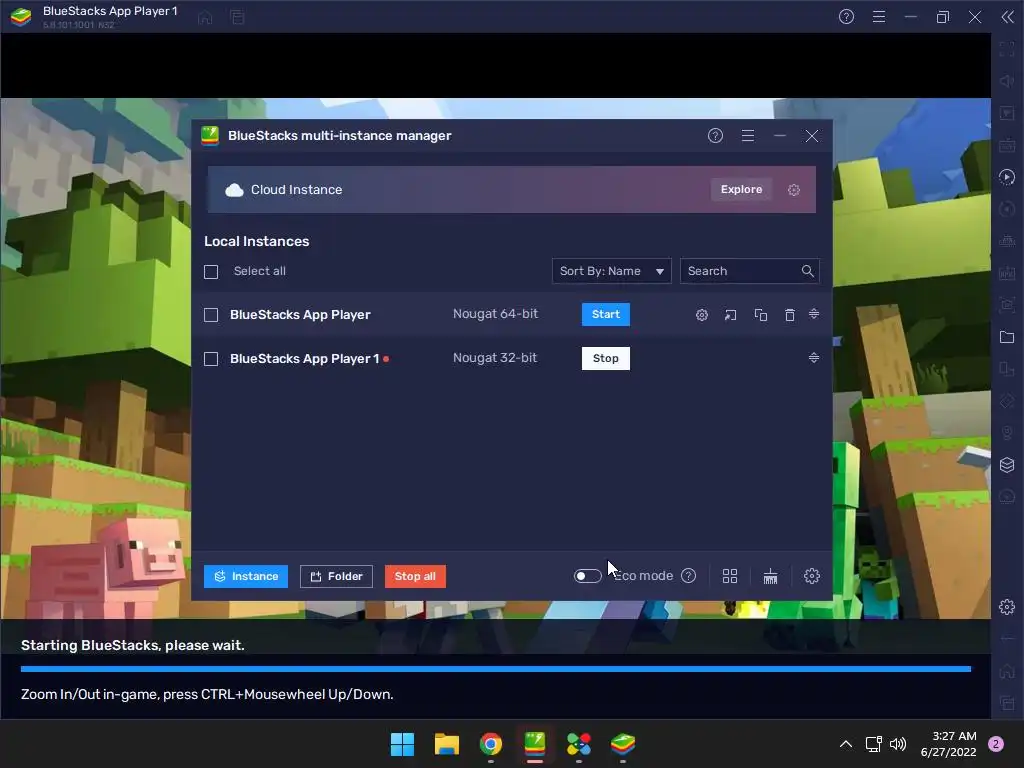The width and height of the screenshot is (1024, 768).
Task: Open hamburger menu in multi-instance manager
Action: click(x=748, y=135)
